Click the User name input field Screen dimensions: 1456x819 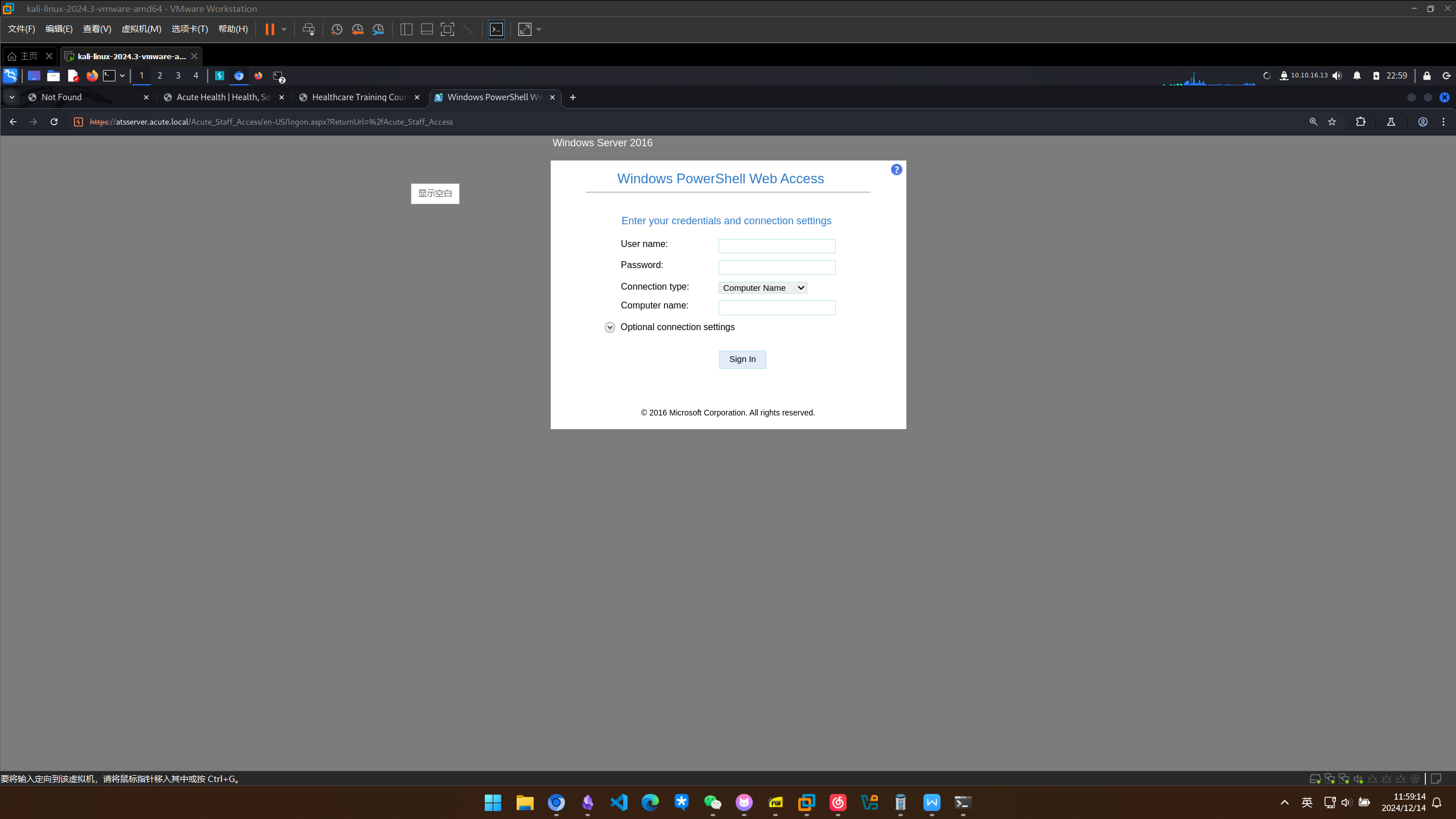(777, 246)
